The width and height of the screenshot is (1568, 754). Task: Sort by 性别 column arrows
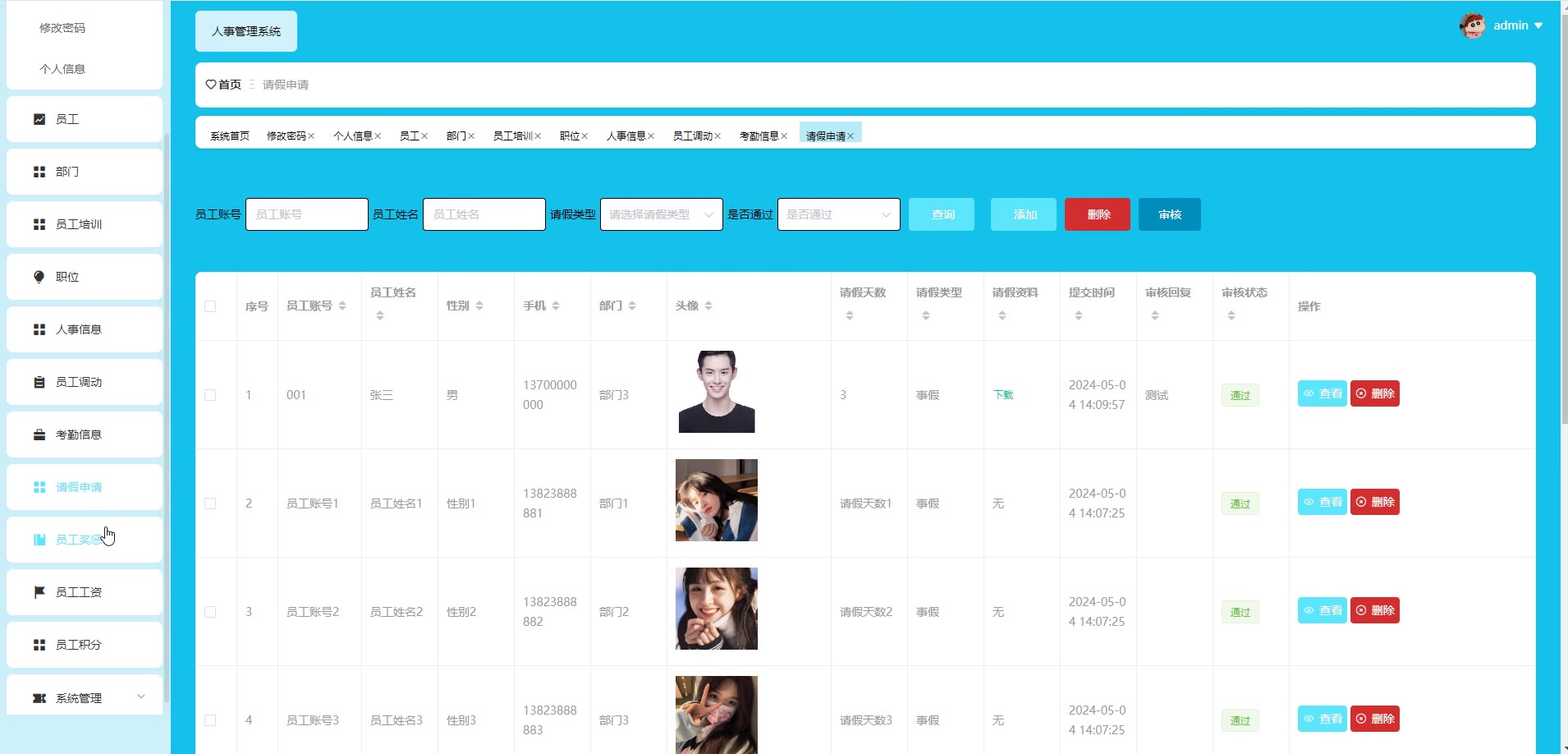tap(479, 306)
